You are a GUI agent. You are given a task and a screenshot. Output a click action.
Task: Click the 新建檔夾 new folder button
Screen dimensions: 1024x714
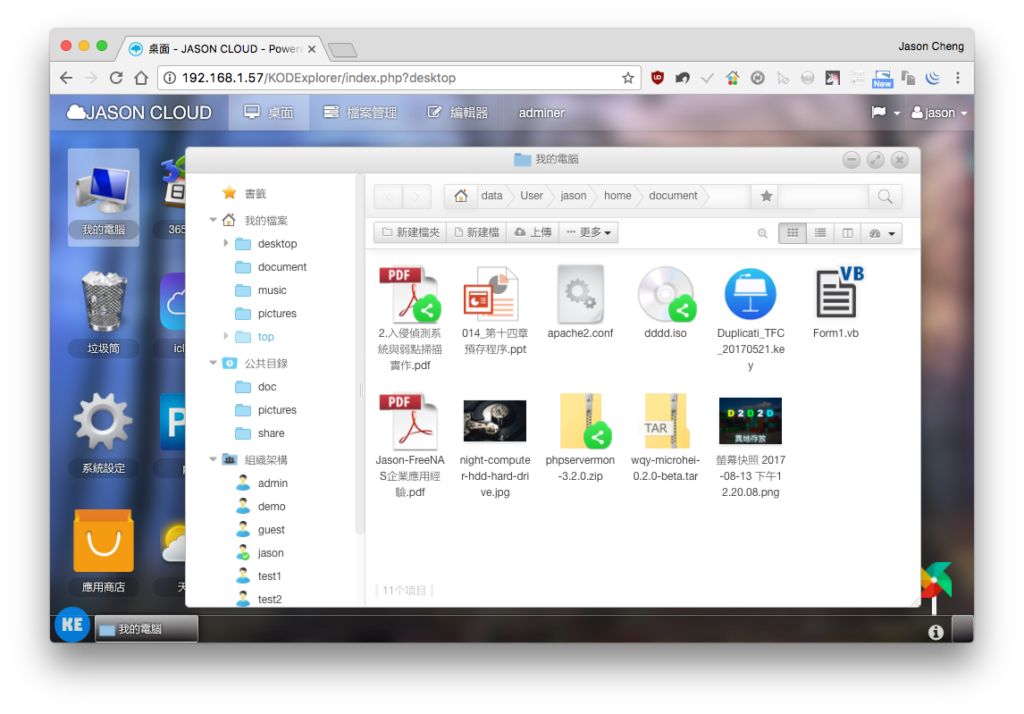click(411, 233)
